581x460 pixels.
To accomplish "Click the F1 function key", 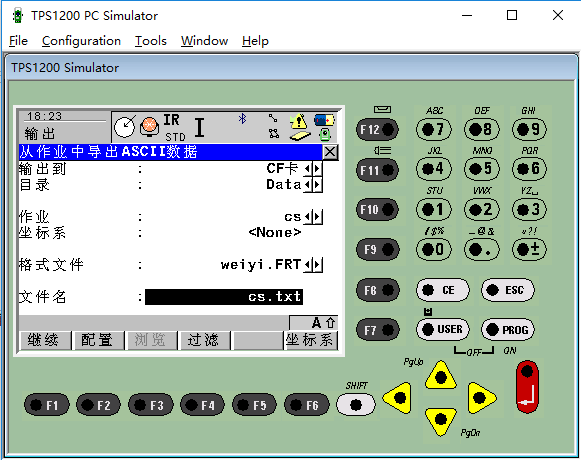I will click(x=47, y=405).
